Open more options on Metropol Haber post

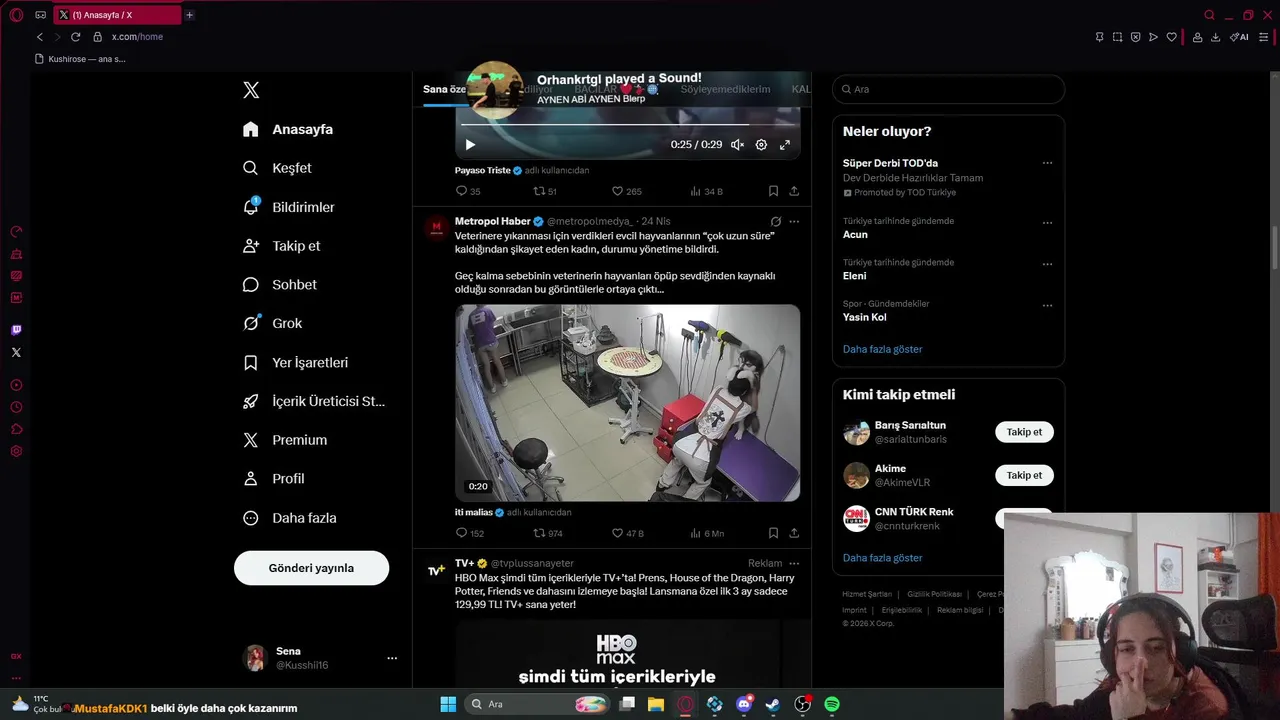point(794,221)
